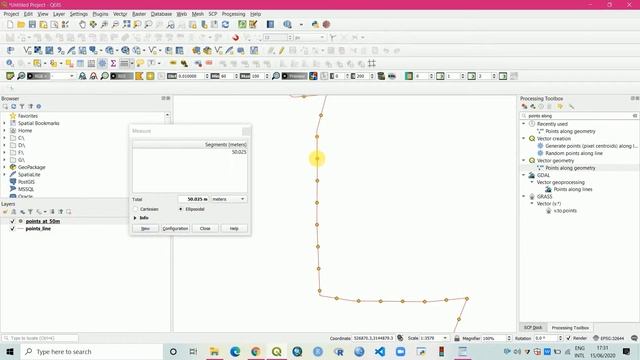Switch to the Processing Toolbox tab

(x=570, y=328)
